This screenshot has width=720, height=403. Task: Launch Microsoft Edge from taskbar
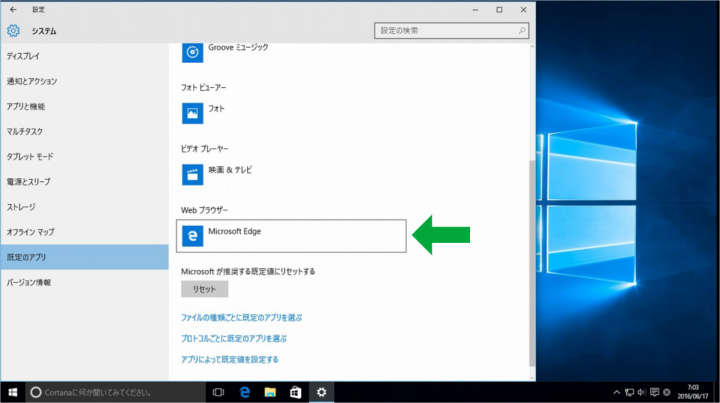245,392
